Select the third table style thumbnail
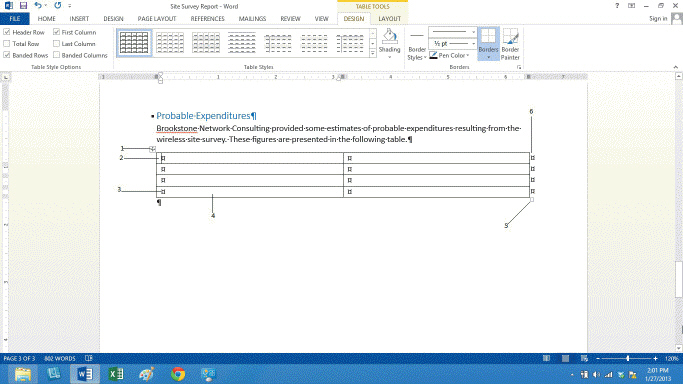 206,43
